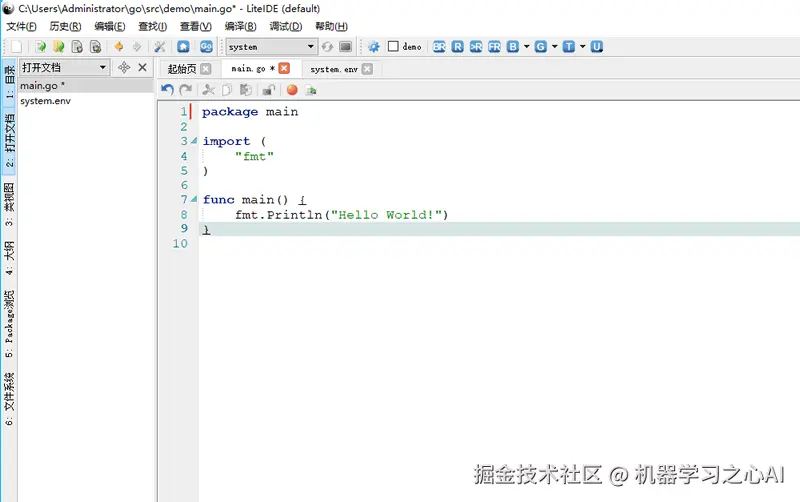Screen dimensions: 800x502
Task: Select main.go in open documents list
Action: point(86,86)
